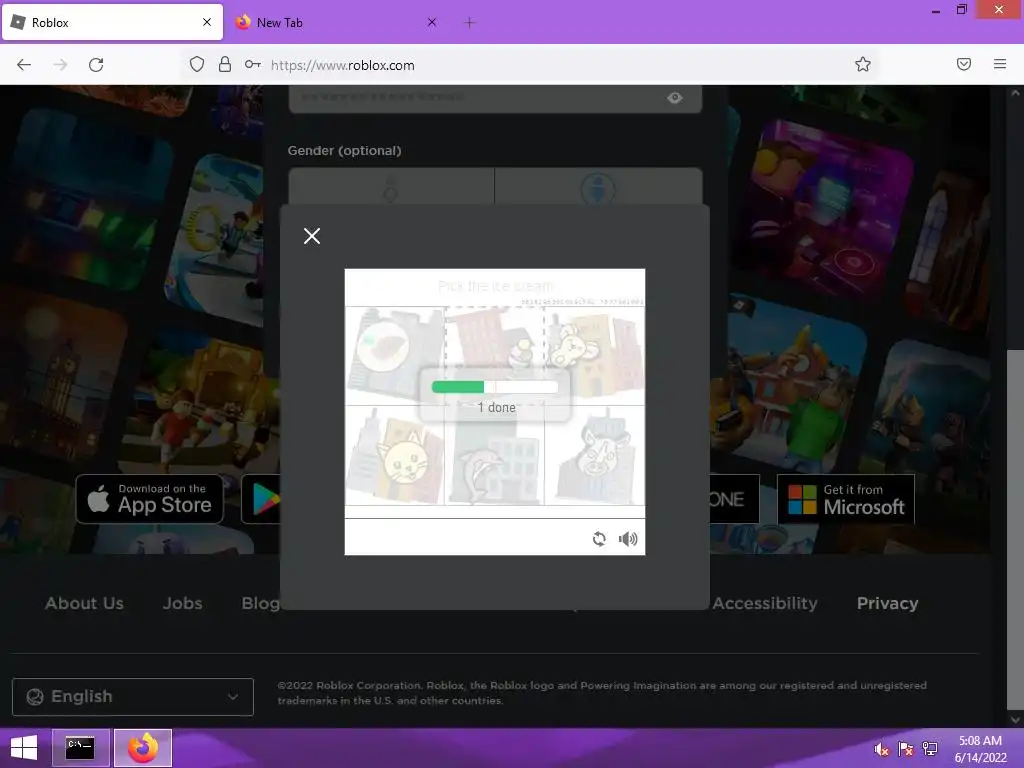Image resolution: width=1024 pixels, height=768 pixels.
Task: Restart the captcha challenge with refresh icon
Action: [599, 539]
